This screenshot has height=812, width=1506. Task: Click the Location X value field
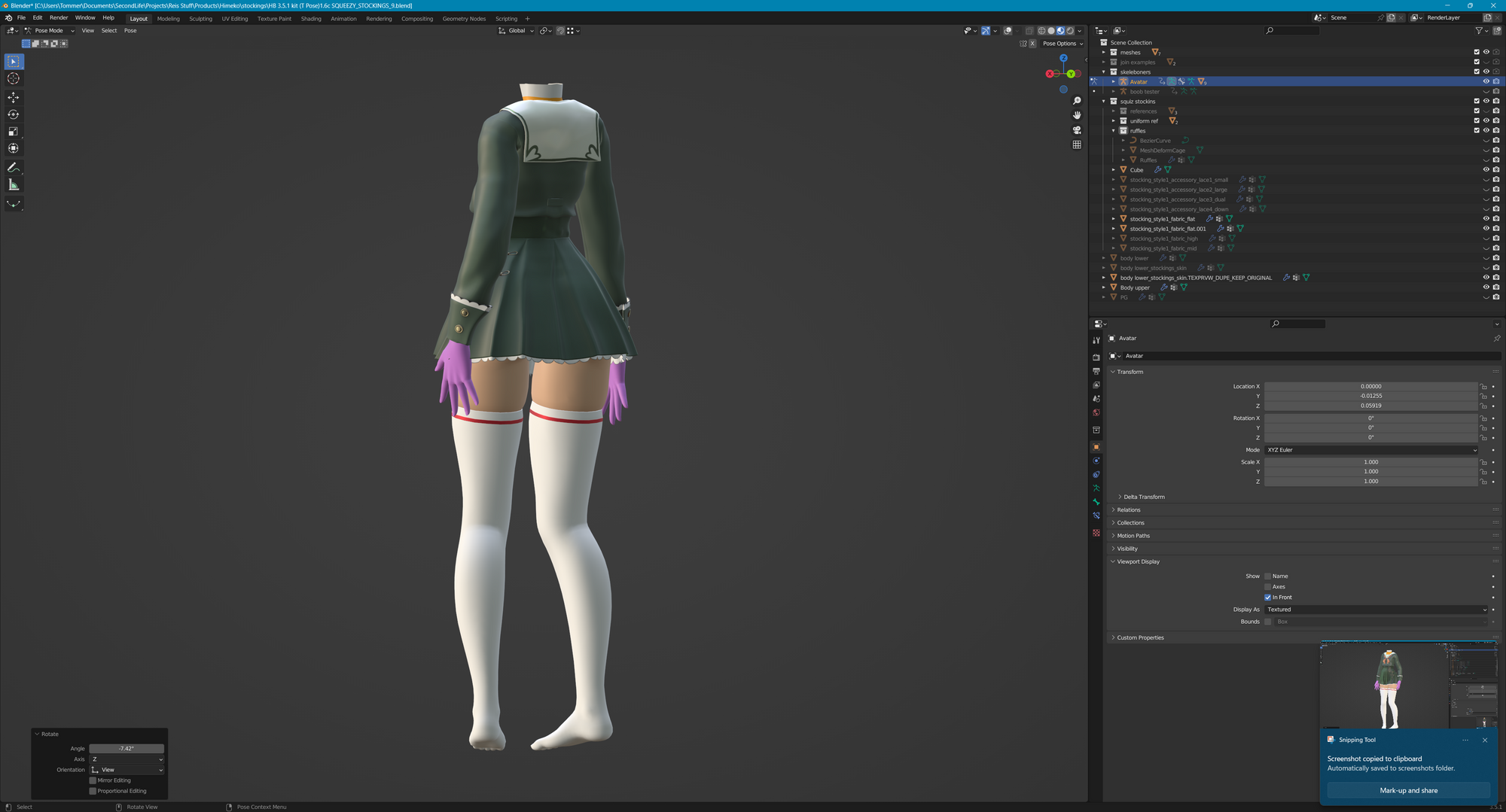(1370, 386)
